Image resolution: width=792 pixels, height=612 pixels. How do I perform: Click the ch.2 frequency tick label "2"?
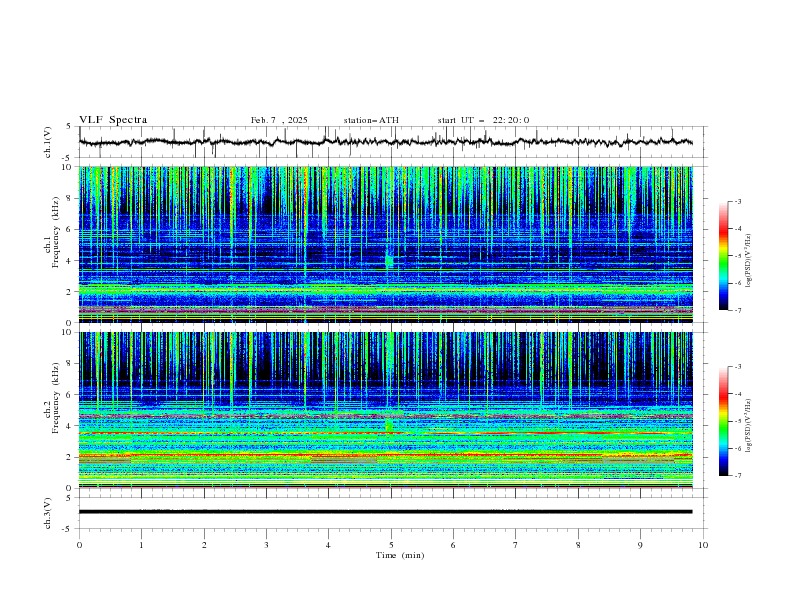[x=70, y=457]
